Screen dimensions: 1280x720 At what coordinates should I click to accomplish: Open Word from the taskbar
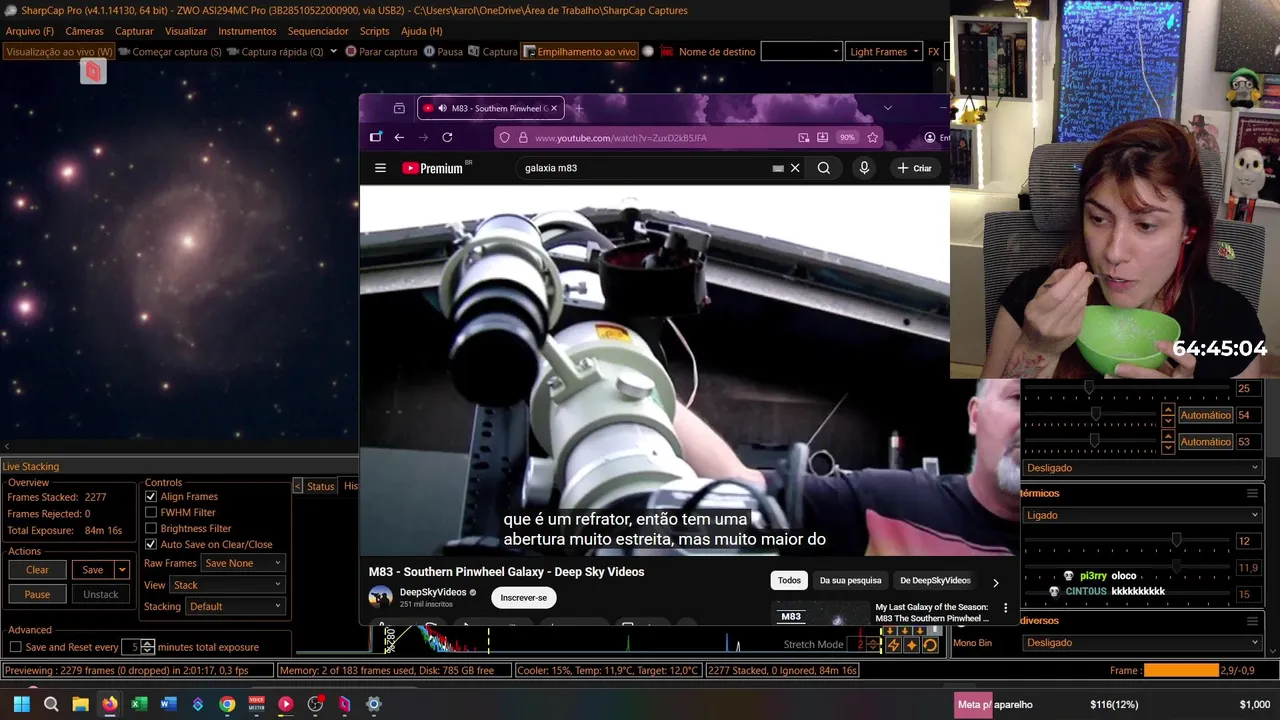[168, 704]
